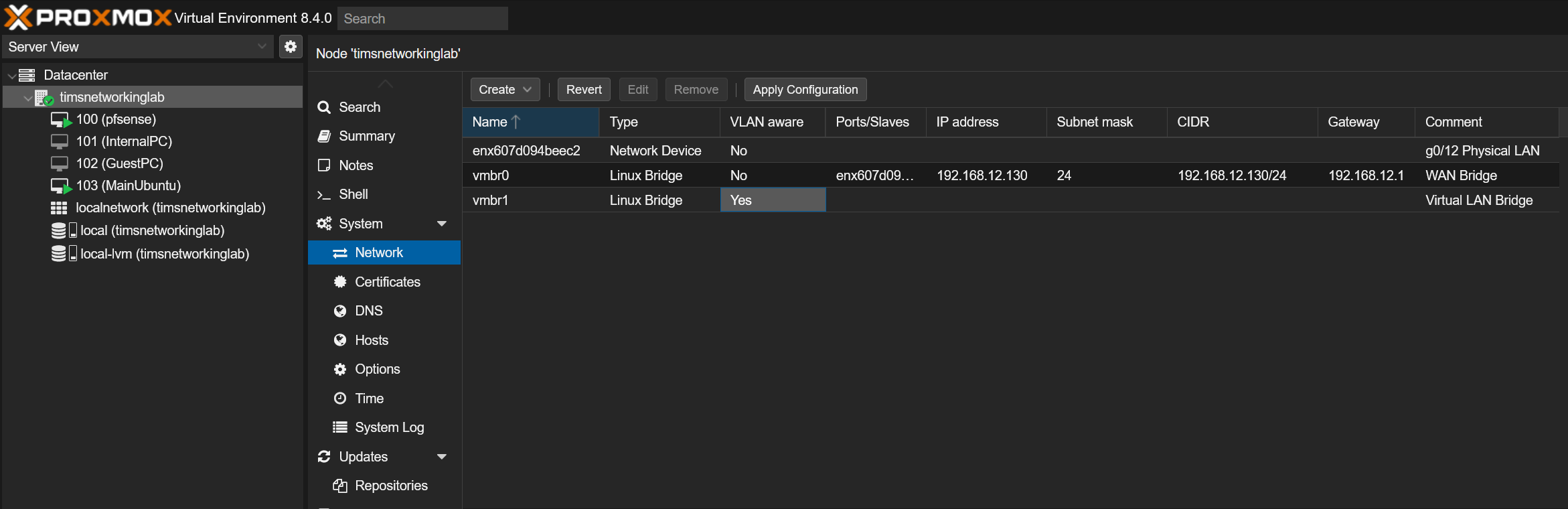Click the running VM icon for 100 (pfsense)

[61, 120]
